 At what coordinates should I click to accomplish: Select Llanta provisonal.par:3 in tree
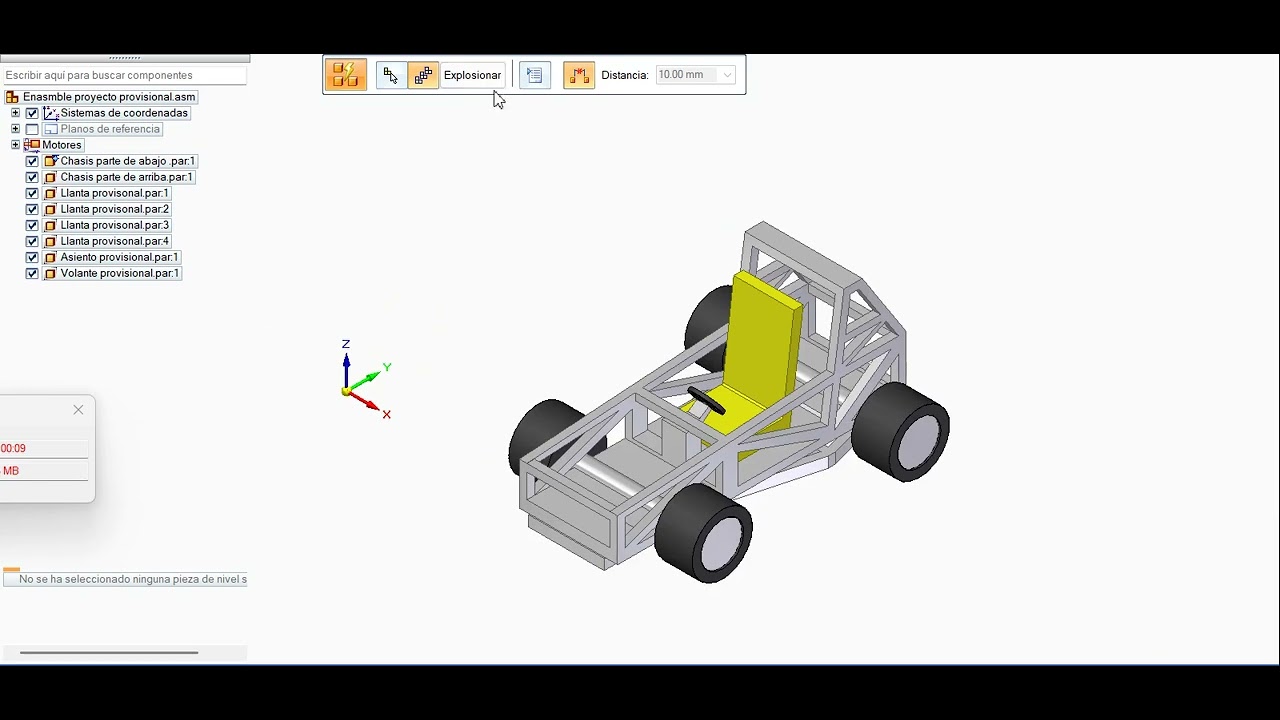click(x=115, y=225)
